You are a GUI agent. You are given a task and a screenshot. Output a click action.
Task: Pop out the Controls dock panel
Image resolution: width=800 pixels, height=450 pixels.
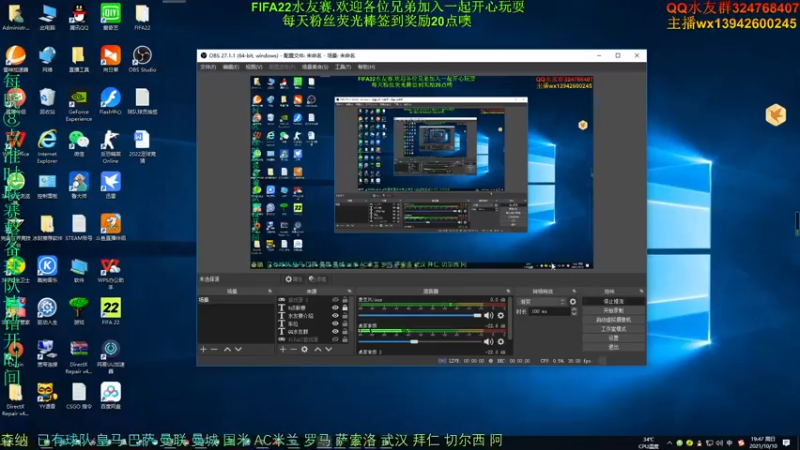click(x=641, y=291)
